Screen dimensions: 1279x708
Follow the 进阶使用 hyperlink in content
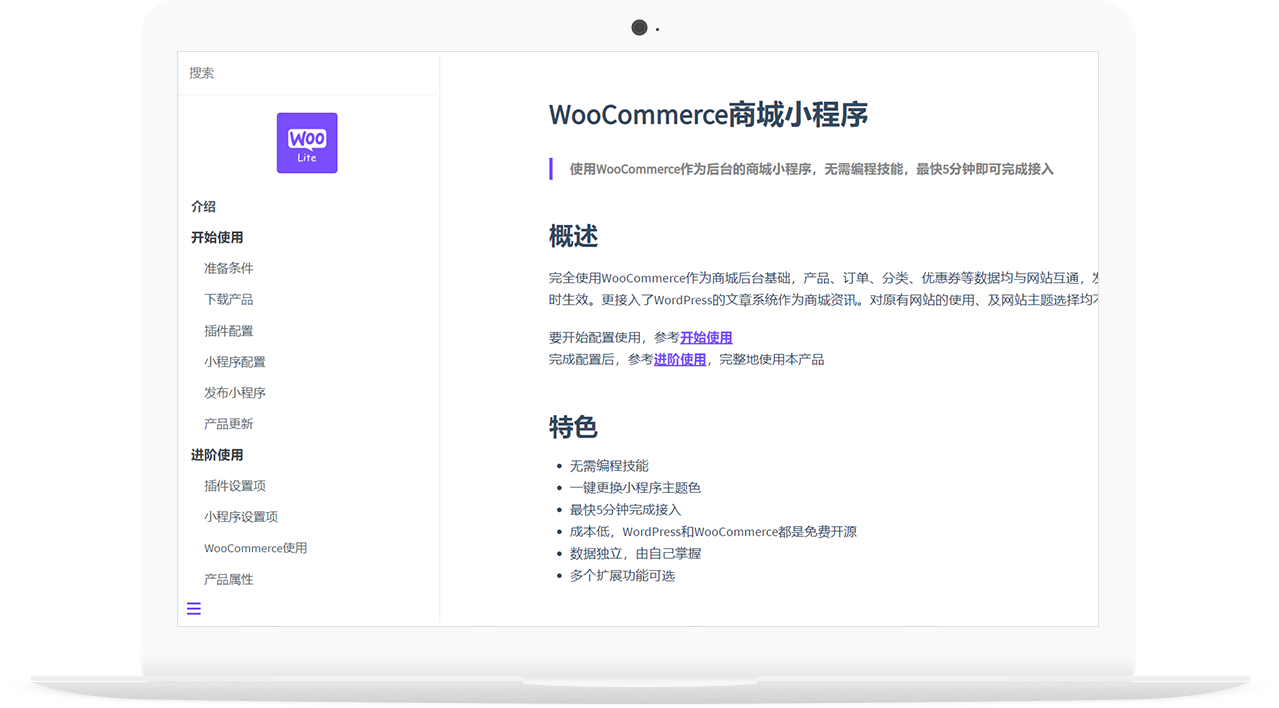[679, 359]
